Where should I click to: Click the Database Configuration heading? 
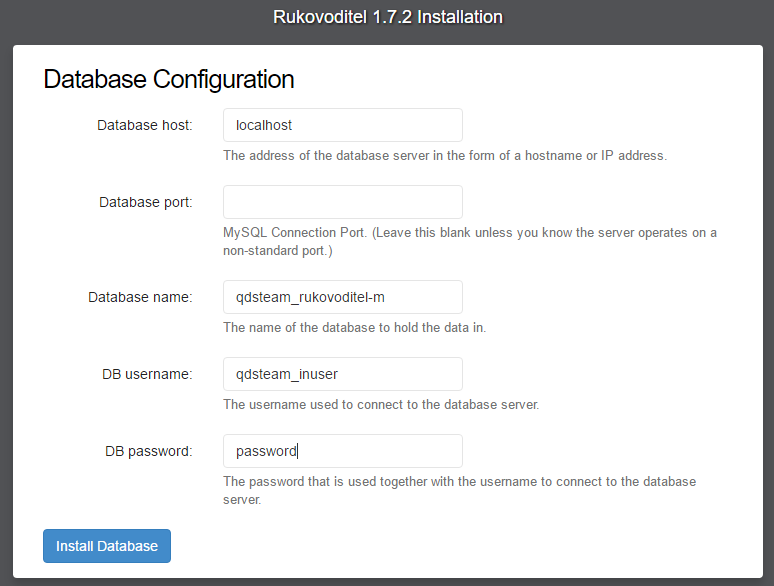coord(169,79)
